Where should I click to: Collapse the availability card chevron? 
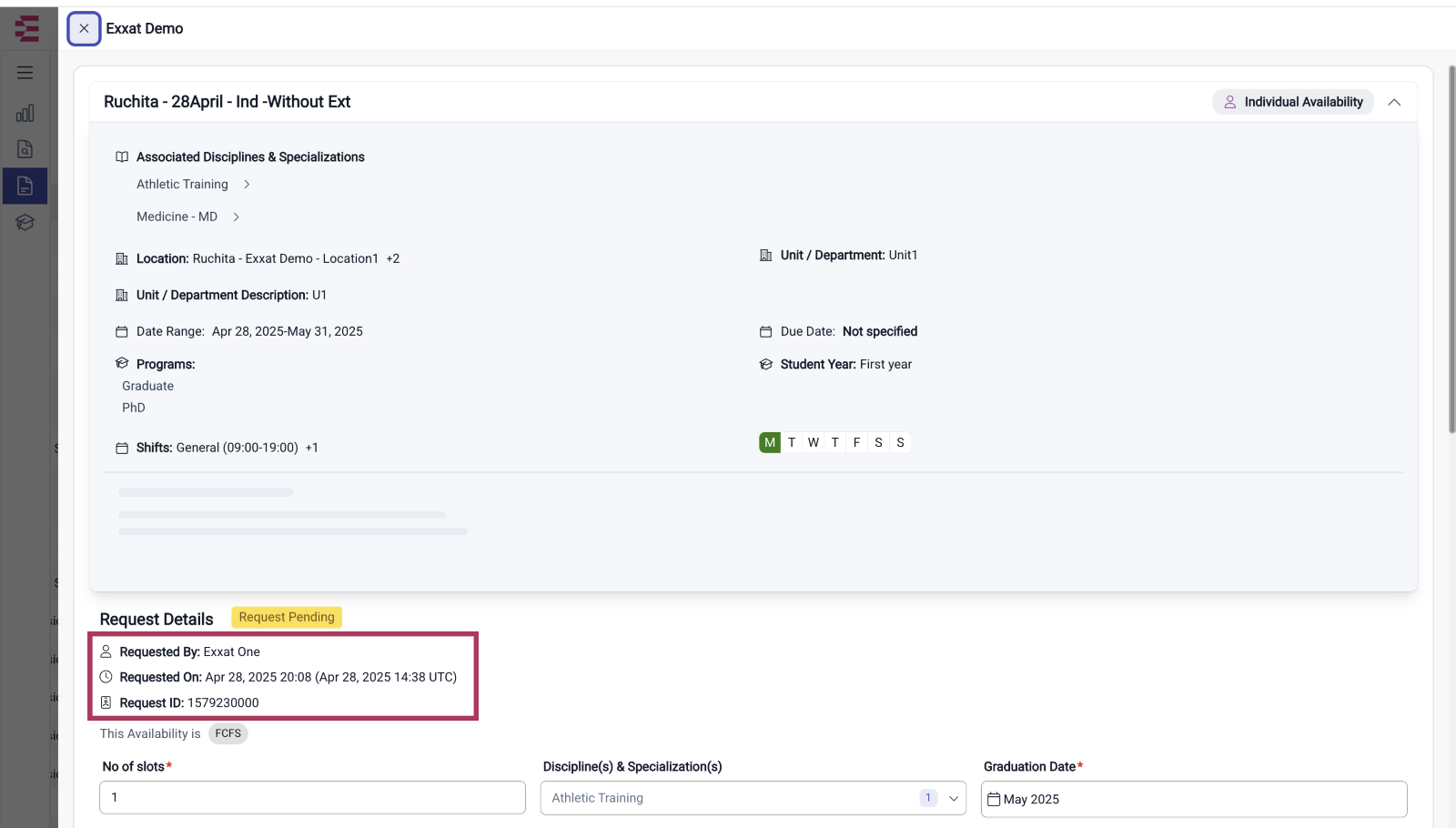(x=1394, y=102)
